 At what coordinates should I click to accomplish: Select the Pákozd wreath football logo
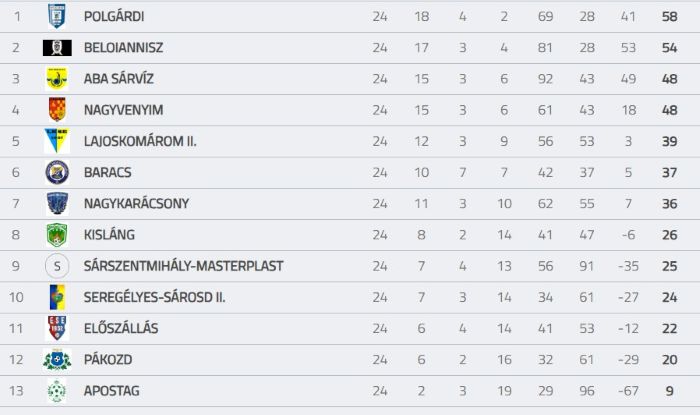pos(57,360)
